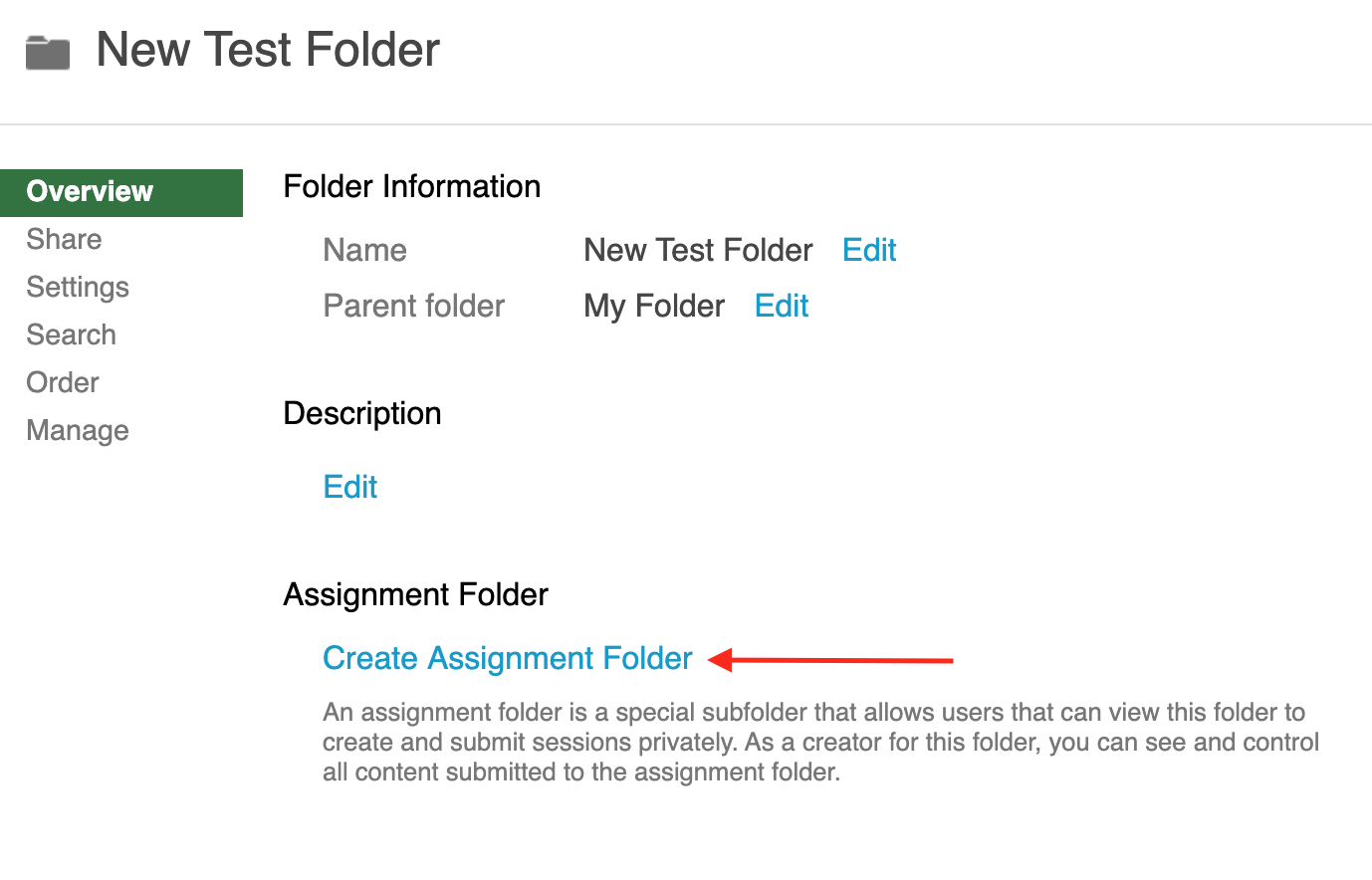Open the Order tab
The width and height of the screenshot is (1372, 880).
[x=63, y=382]
